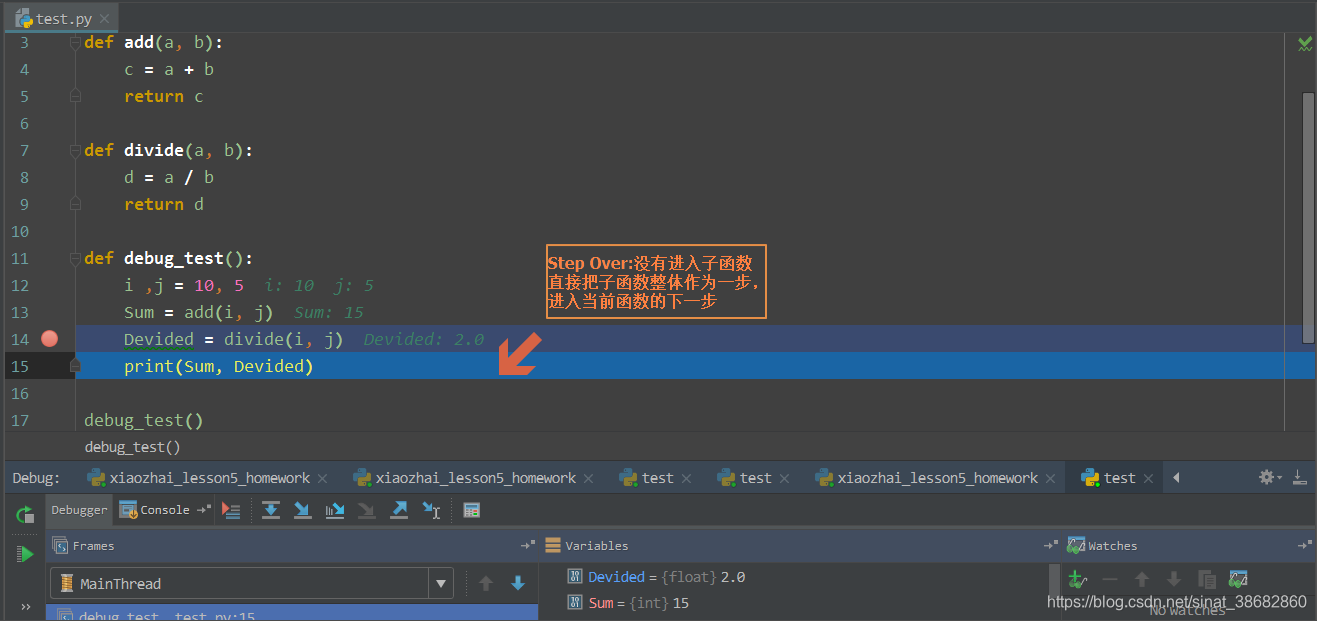The image size is (1317, 621).
Task: Hide Frames panel via its pin icon
Action: (528, 546)
